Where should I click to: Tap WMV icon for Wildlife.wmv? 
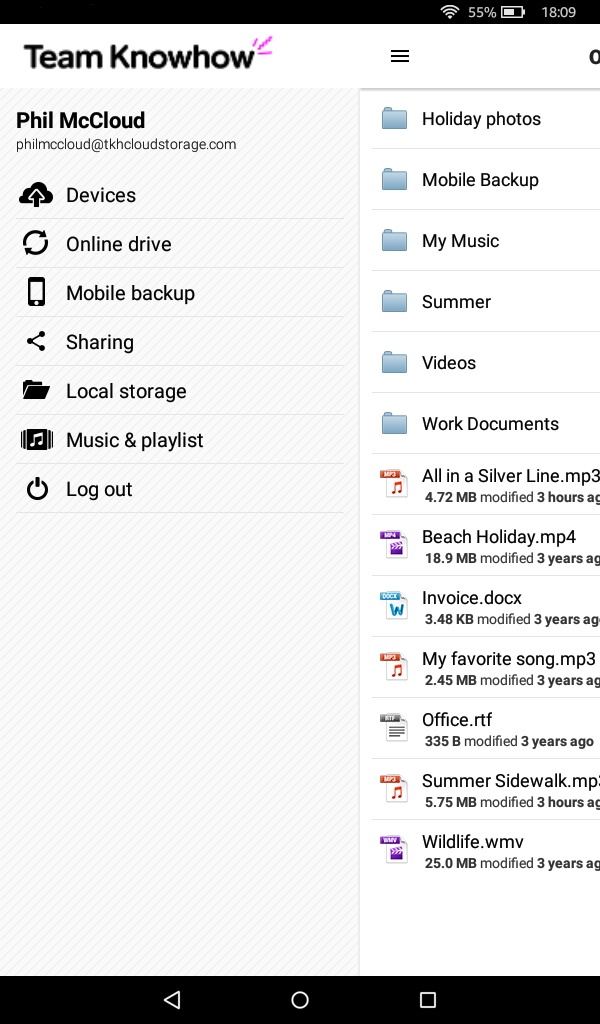(394, 850)
